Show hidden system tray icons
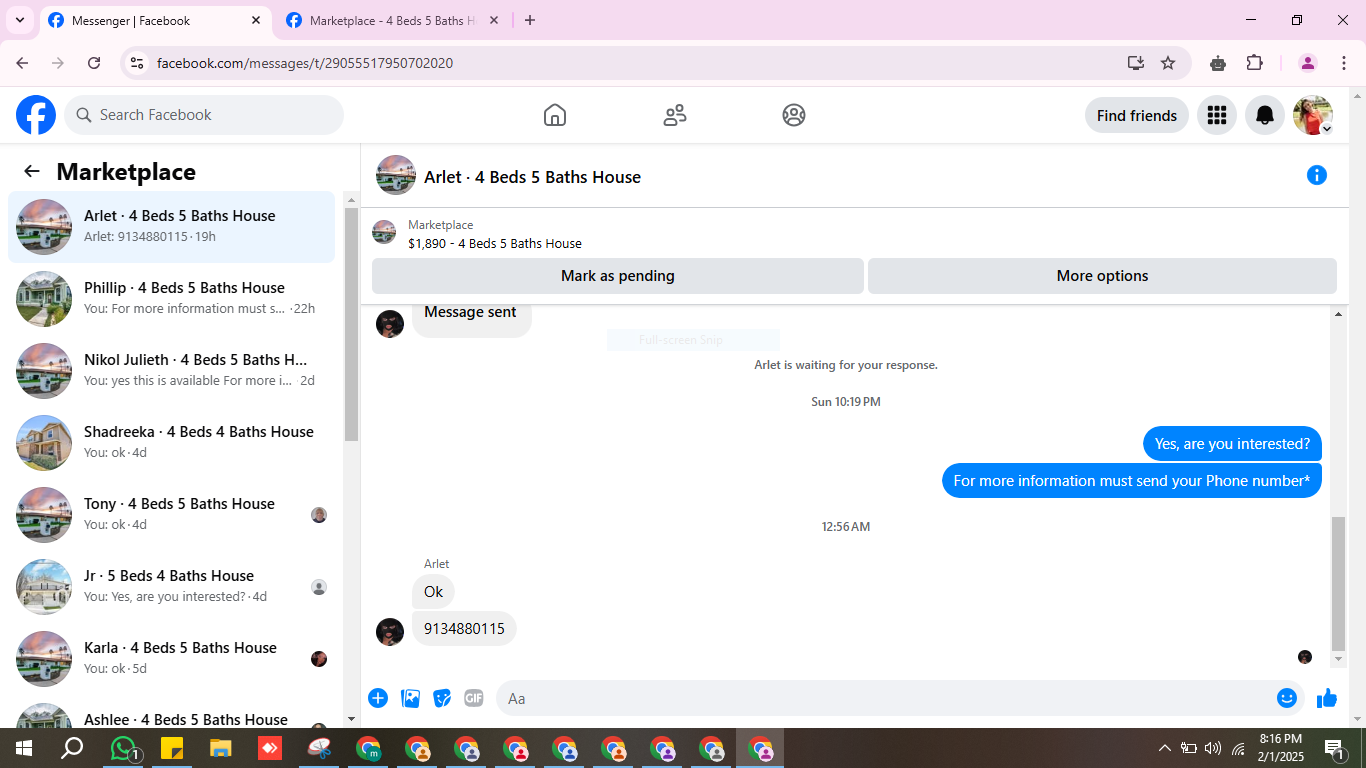 (x=1164, y=748)
